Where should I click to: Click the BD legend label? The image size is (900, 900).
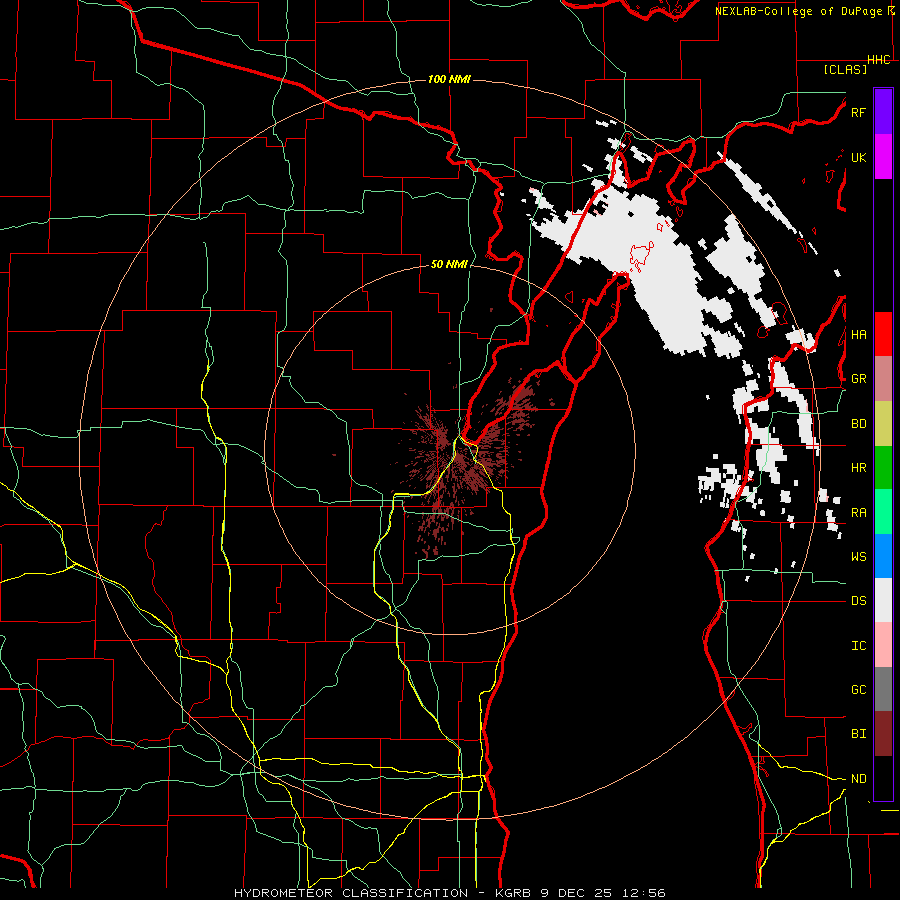858,424
